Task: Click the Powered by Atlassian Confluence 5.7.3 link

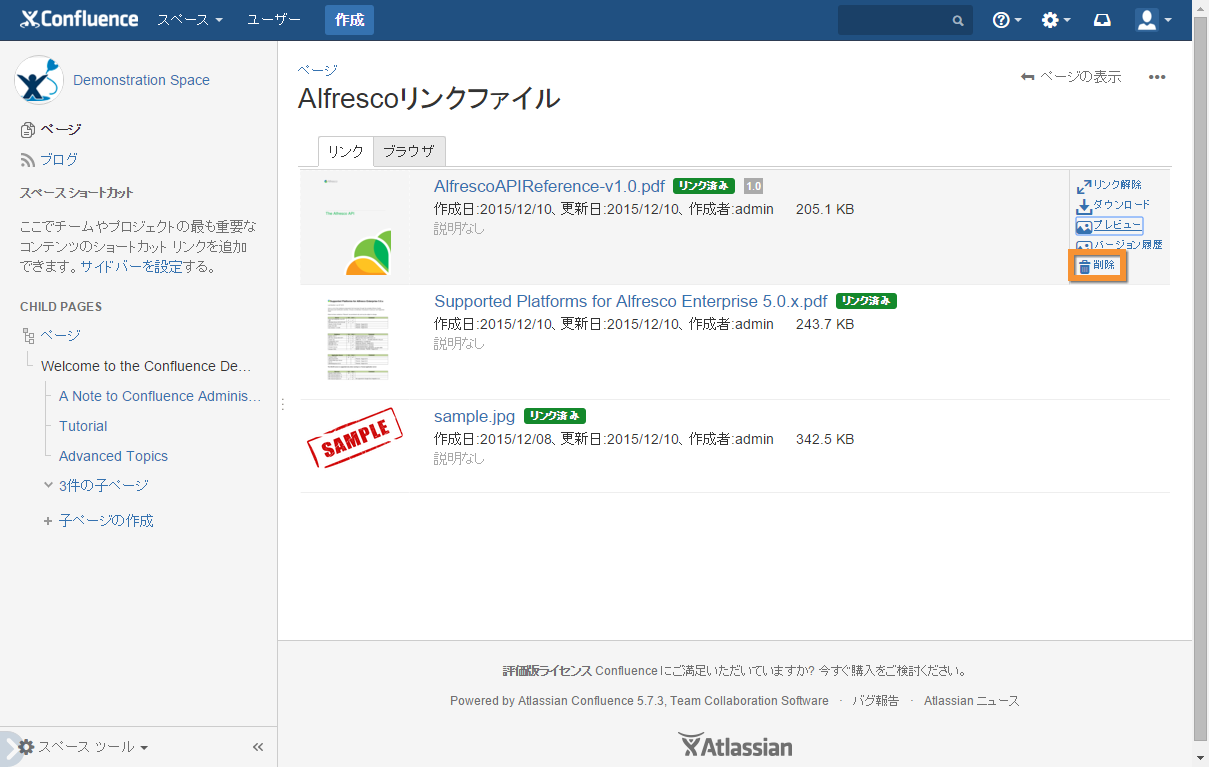Action: (639, 701)
